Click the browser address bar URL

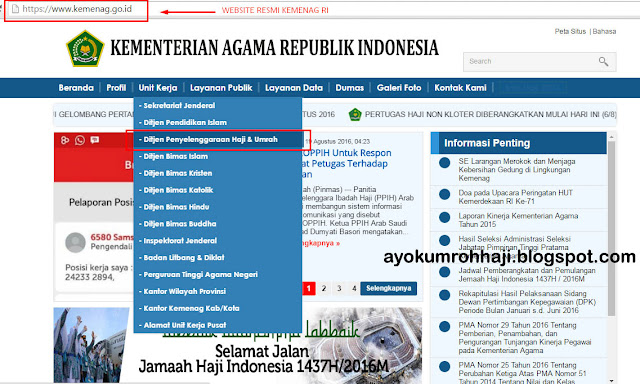[x=77, y=9]
